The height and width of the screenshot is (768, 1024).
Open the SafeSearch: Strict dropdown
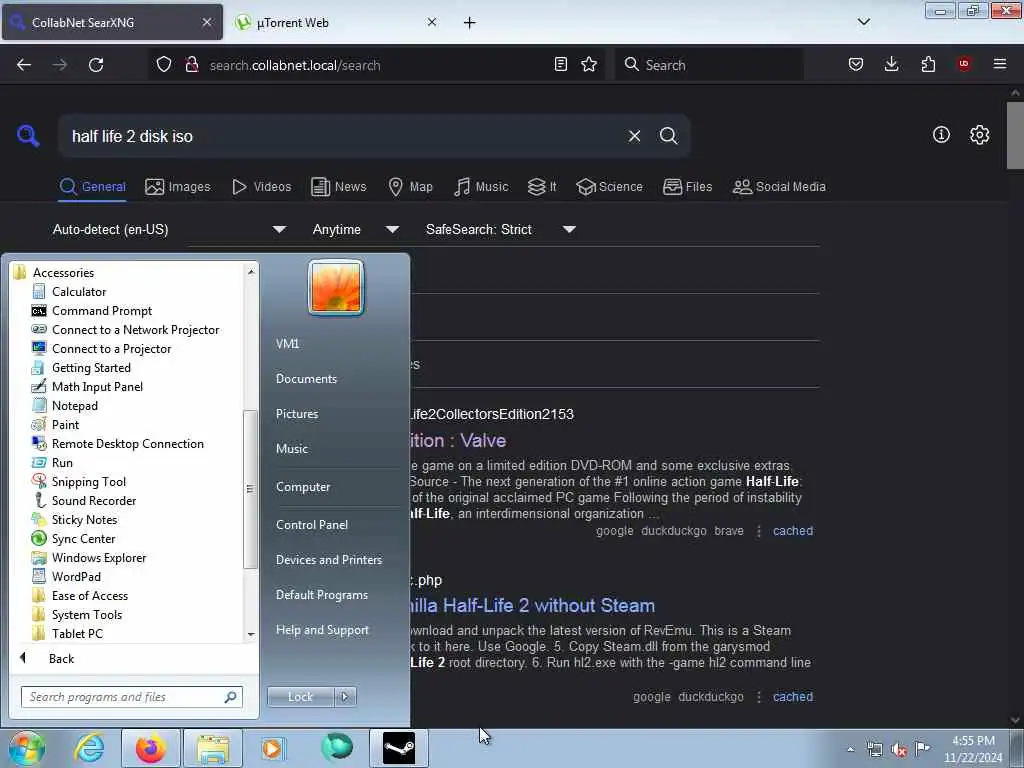[500, 229]
